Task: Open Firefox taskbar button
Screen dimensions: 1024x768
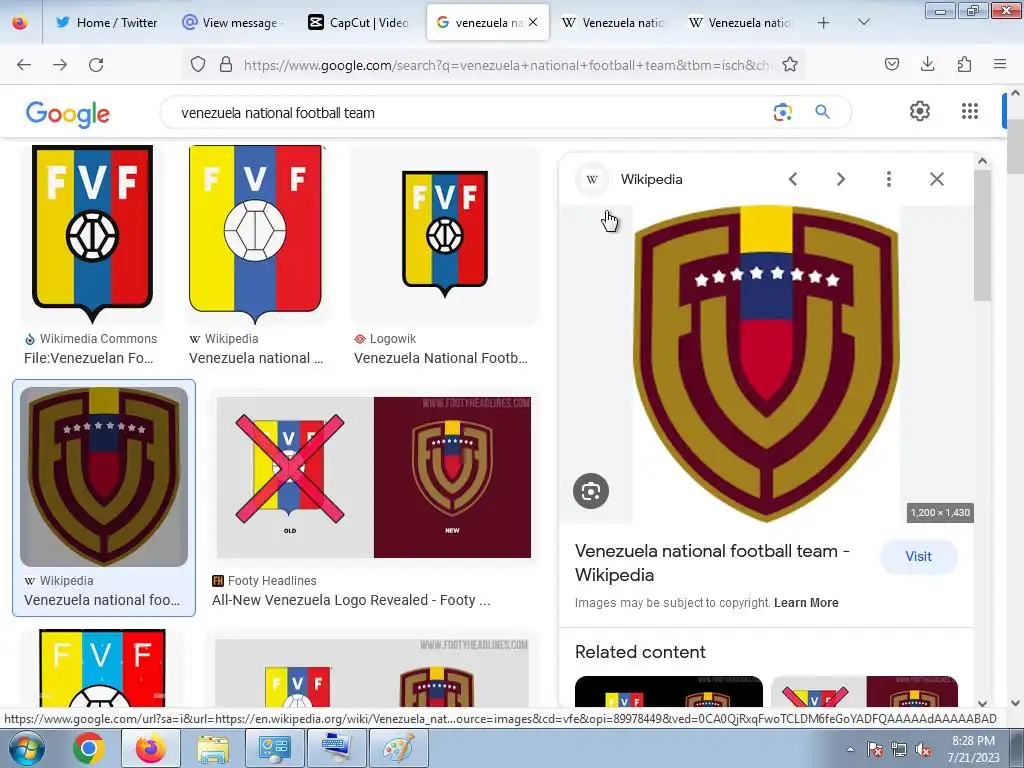Action: pyautogui.click(x=151, y=748)
